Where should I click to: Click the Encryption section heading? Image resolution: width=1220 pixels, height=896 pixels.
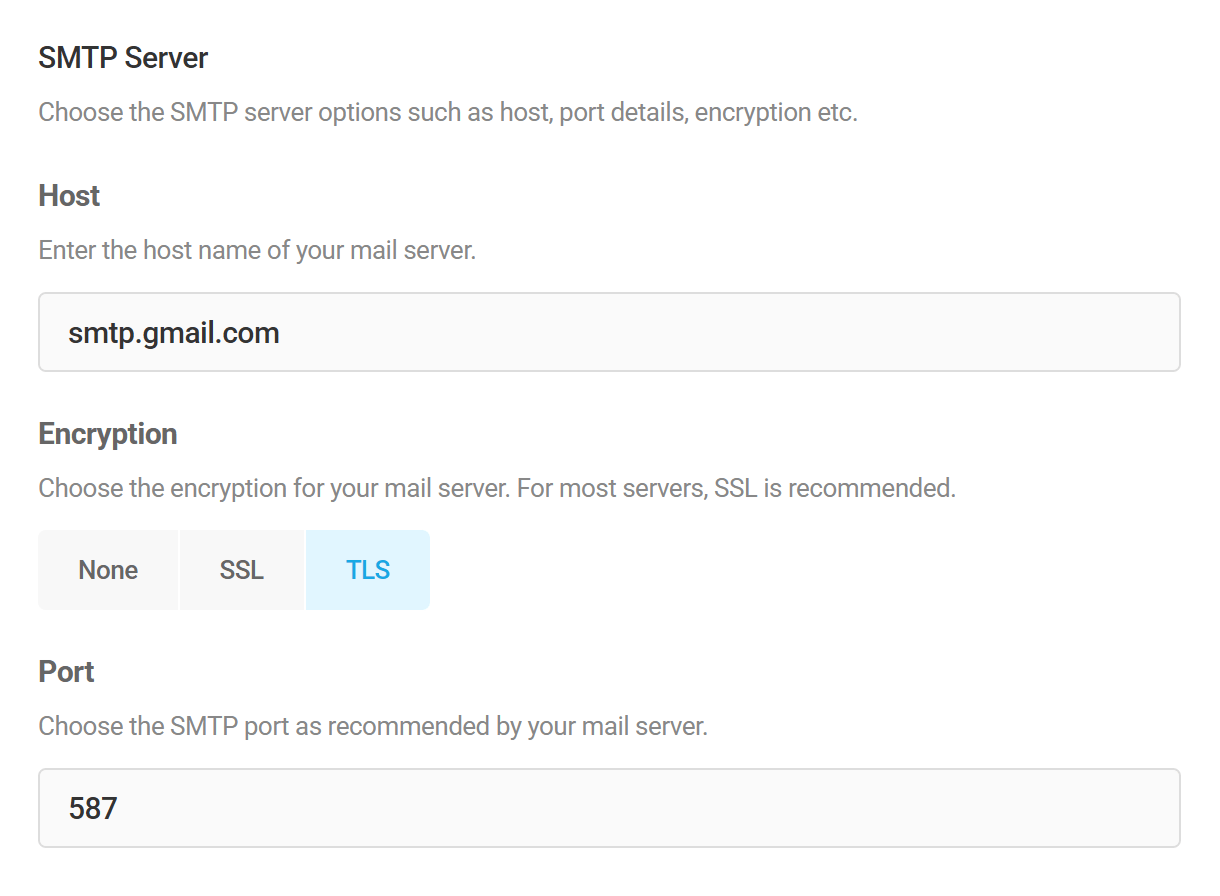coord(107,434)
